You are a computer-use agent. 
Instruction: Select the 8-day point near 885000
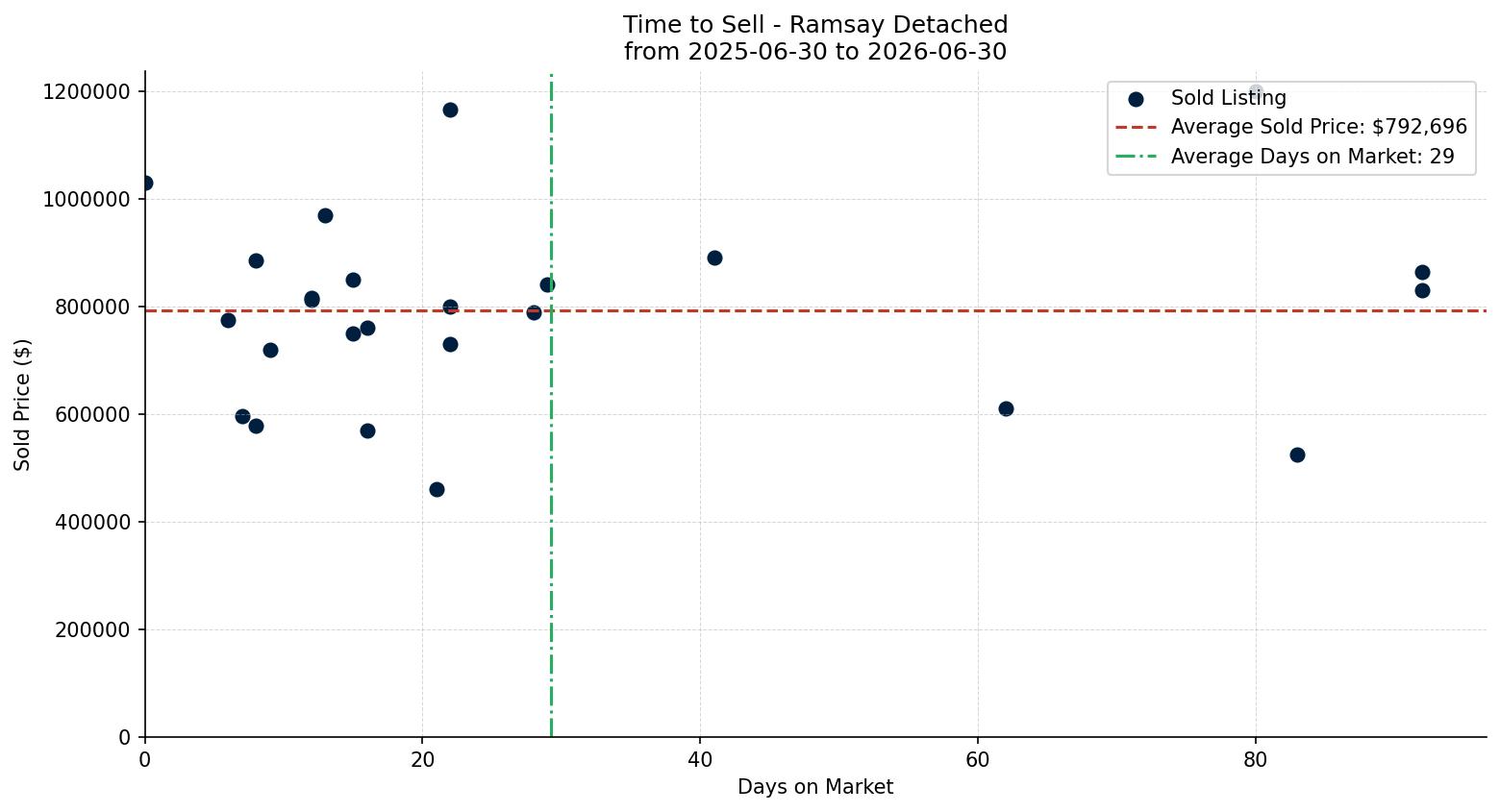tap(256, 260)
